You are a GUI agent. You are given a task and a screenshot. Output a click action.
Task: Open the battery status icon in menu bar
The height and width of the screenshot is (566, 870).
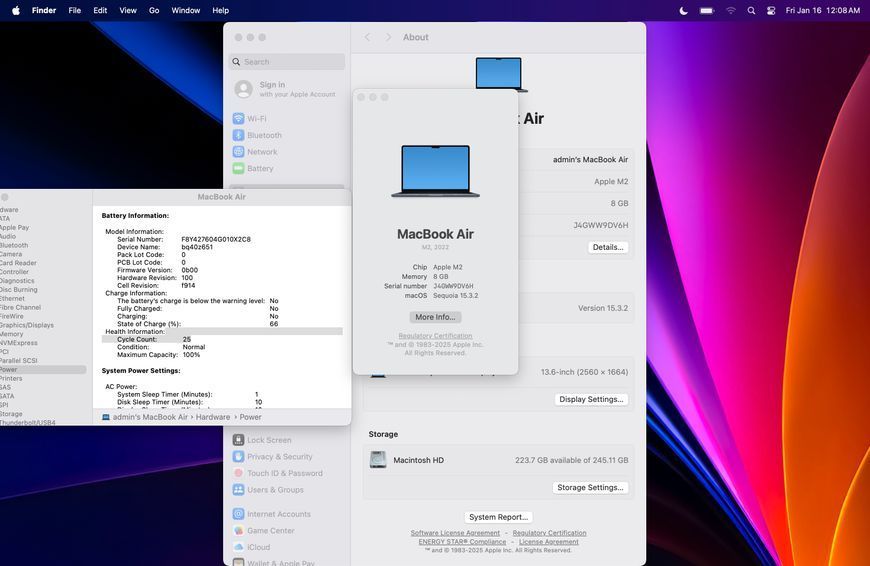707,10
